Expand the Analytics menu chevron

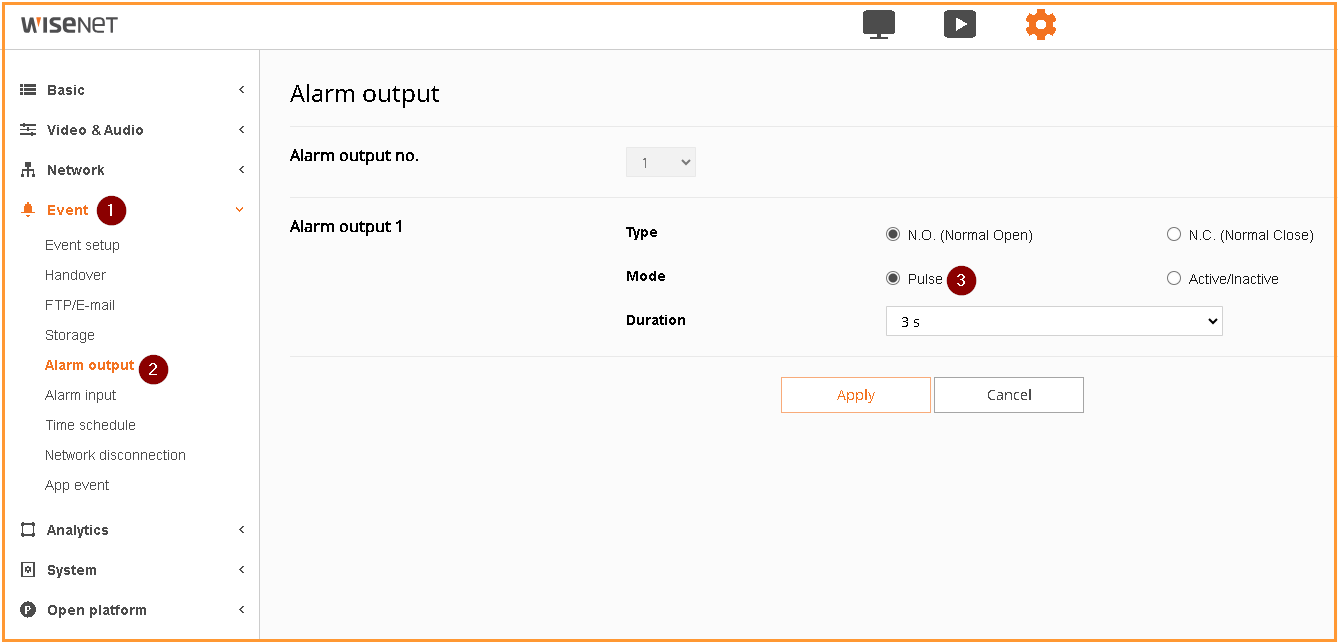[241, 530]
